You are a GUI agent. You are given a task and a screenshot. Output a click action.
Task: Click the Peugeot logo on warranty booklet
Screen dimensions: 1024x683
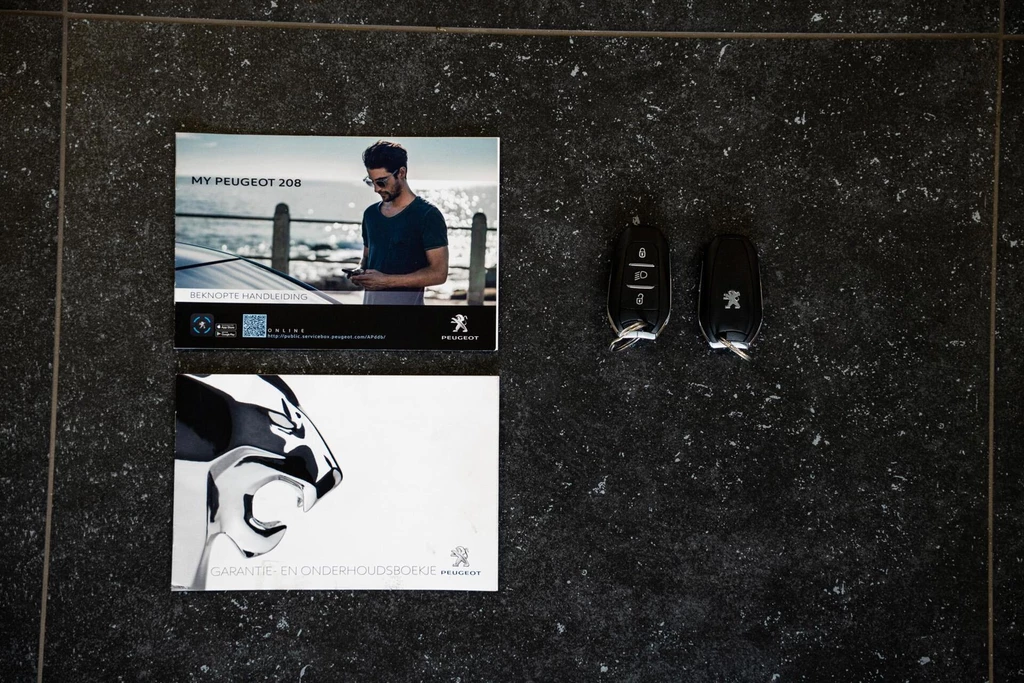[x=460, y=560]
